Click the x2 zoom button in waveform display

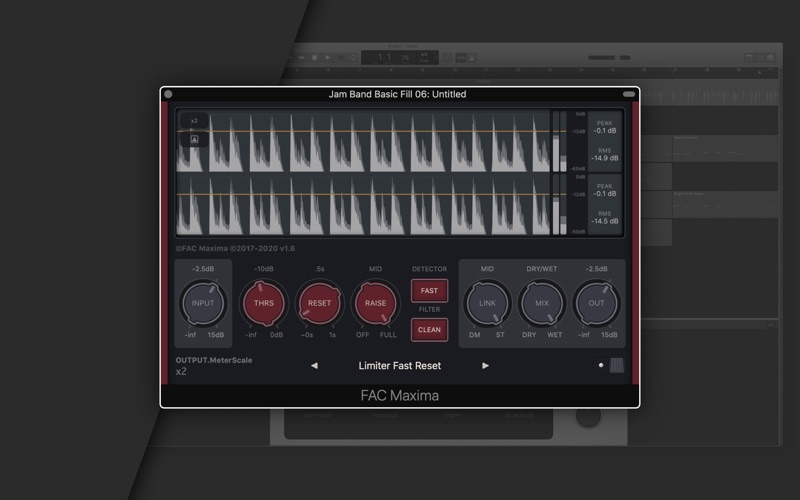click(194, 121)
